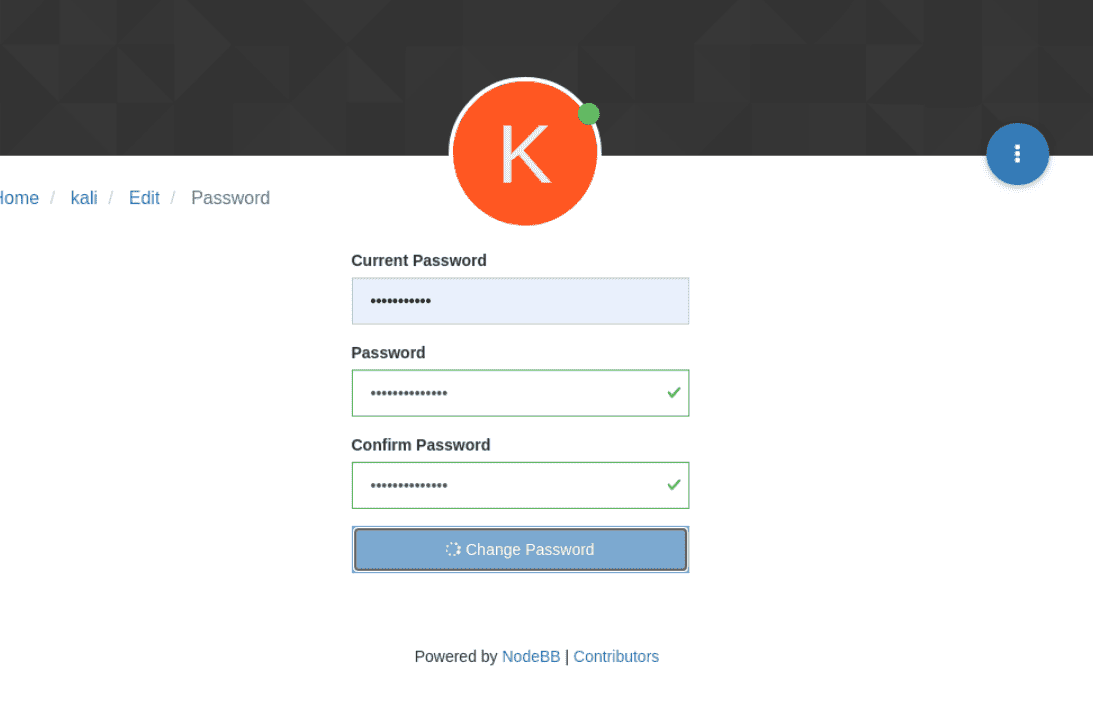Focus the Current Password input field
This screenshot has width=1093, height=720.
[x=520, y=300]
